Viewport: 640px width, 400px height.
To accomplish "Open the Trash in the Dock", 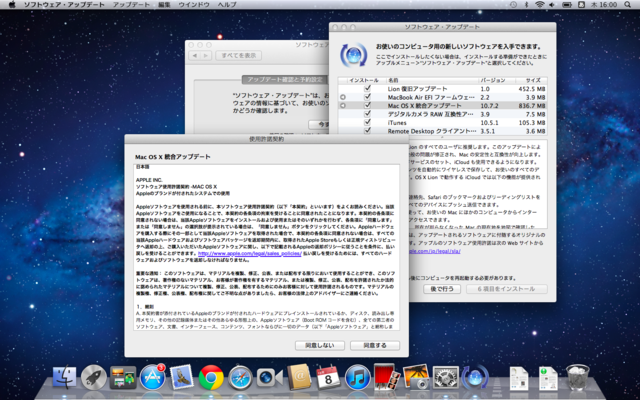I will point(578,377).
